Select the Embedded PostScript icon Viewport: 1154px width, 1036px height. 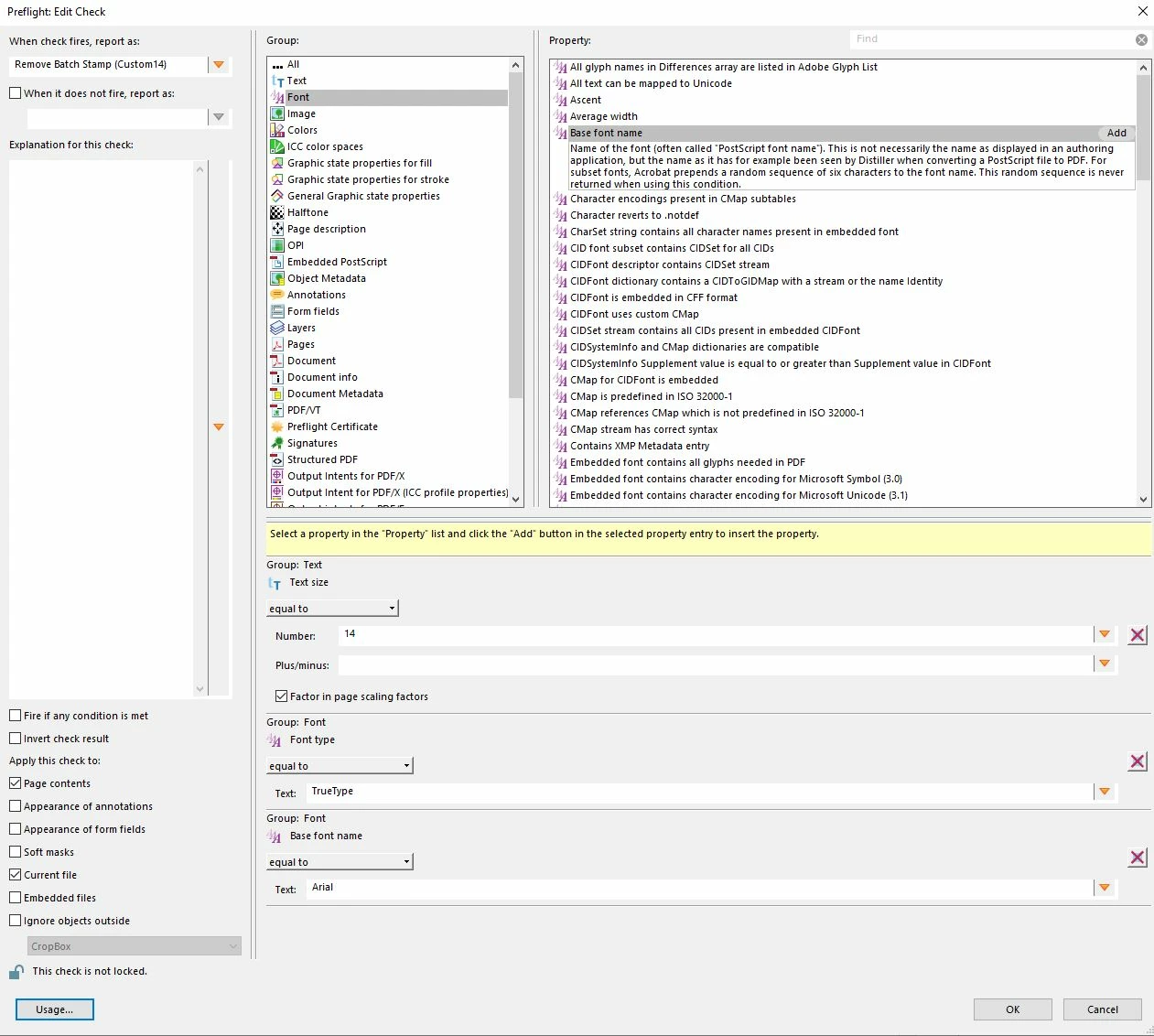[276, 263]
